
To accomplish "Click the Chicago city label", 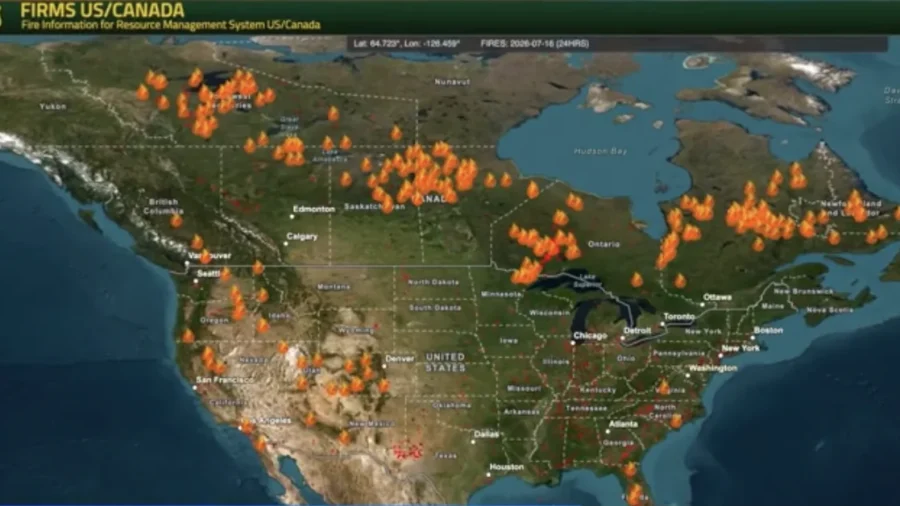I will (590, 336).
